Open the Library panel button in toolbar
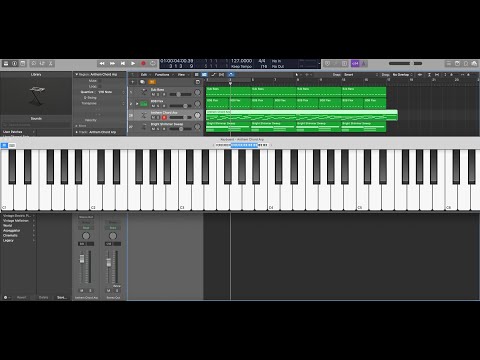This screenshot has height=360, width=480. tap(6, 63)
